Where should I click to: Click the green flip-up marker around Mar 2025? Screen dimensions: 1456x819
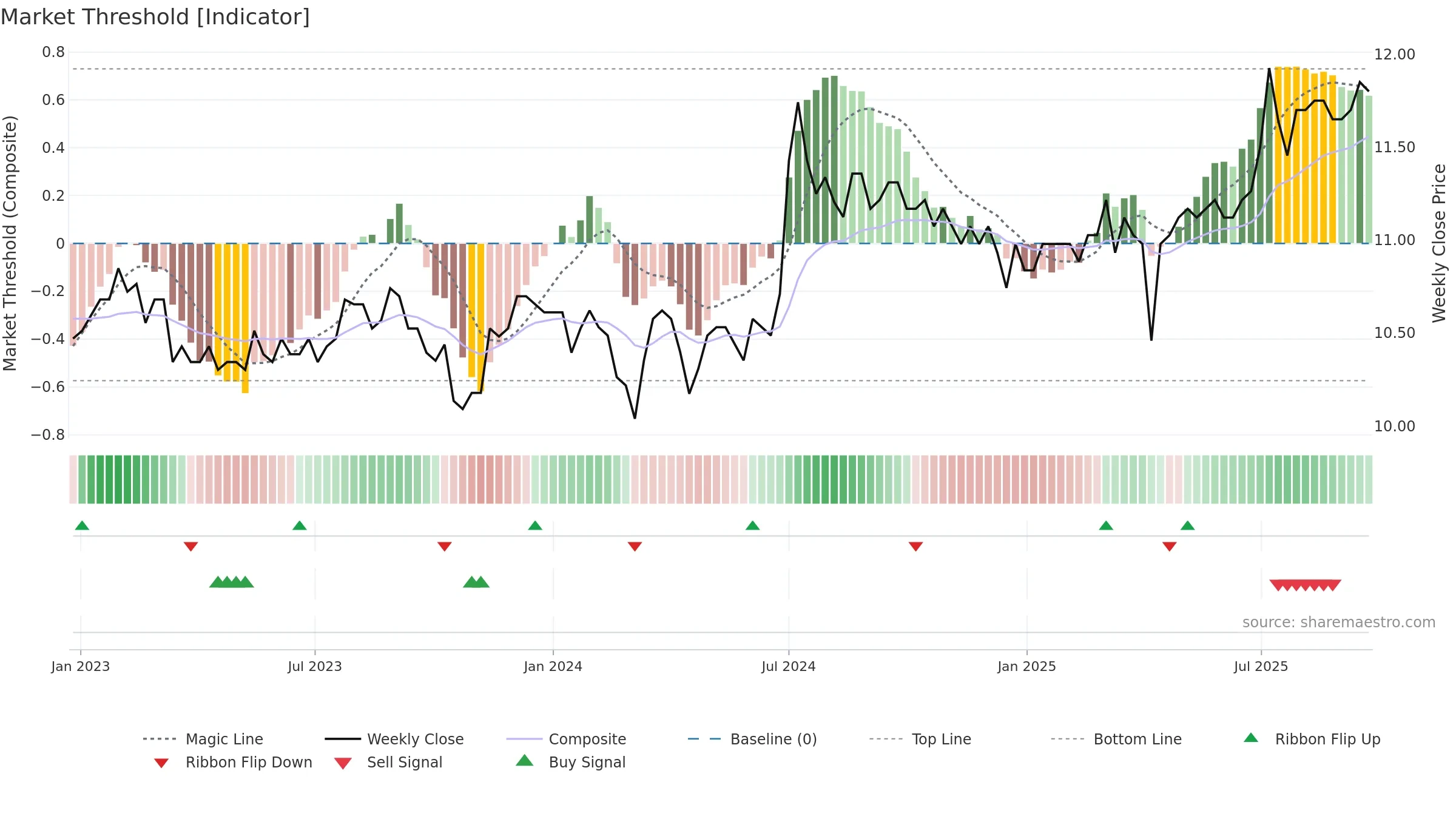coord(1106,525)
